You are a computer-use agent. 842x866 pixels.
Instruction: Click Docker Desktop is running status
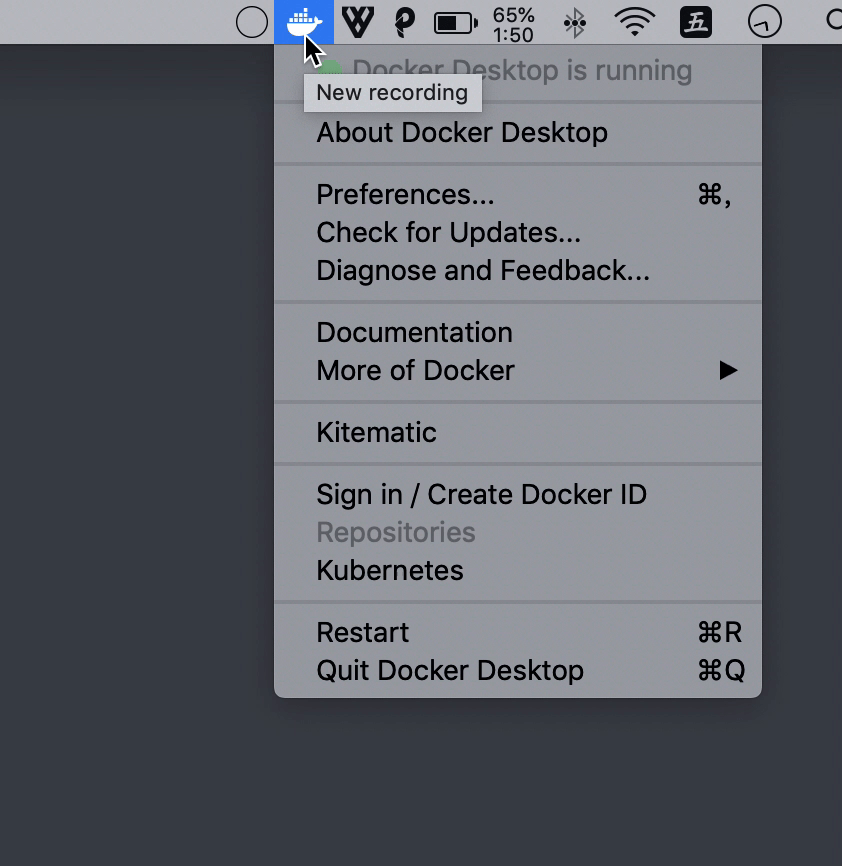518,71
